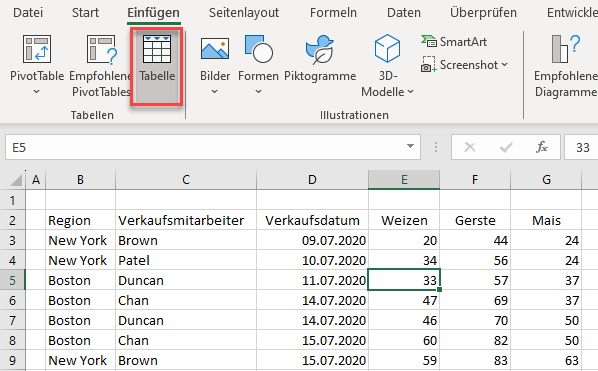Expand the Bilder dropdown arrow
Viewport: 598px width, 371px height.
(x=214, y=92)
